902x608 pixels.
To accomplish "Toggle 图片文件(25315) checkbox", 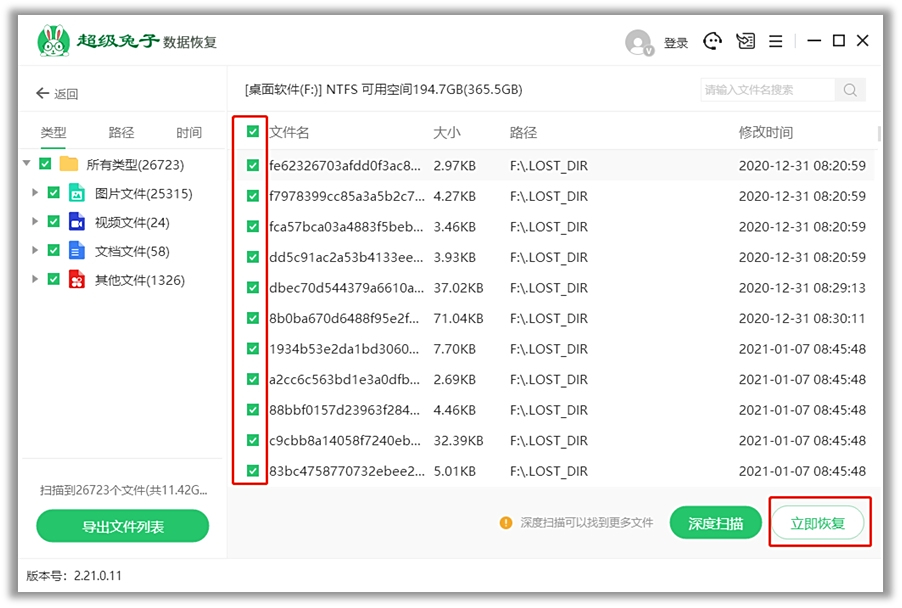I will pyautogui.click(x=53, y=193).
